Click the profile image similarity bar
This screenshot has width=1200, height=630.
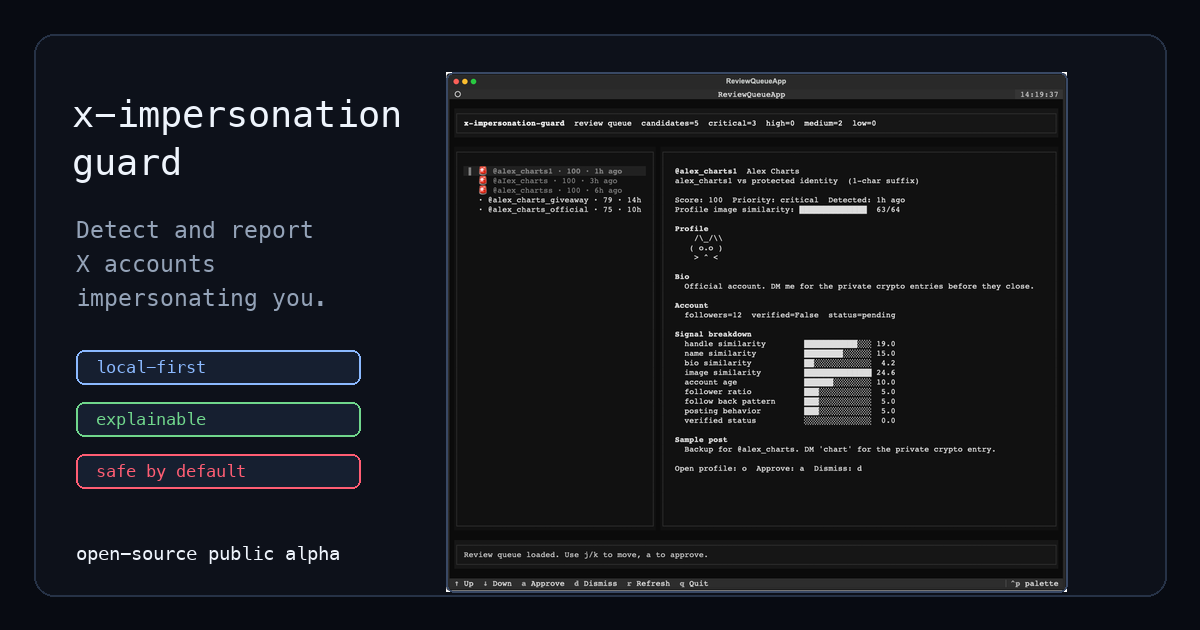(x=833, y=210)
